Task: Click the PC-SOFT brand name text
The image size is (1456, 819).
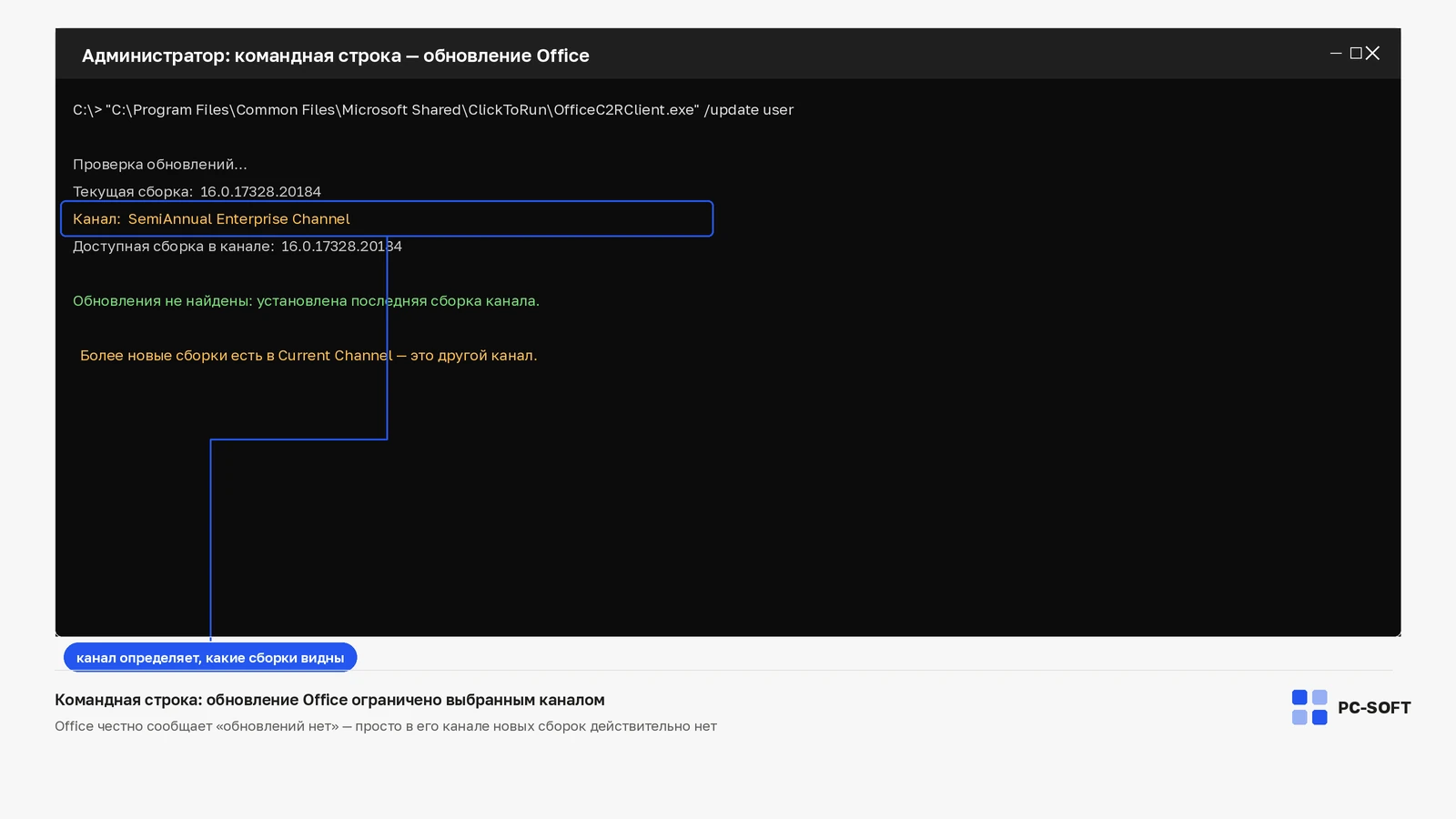Action: point(1374,708)
